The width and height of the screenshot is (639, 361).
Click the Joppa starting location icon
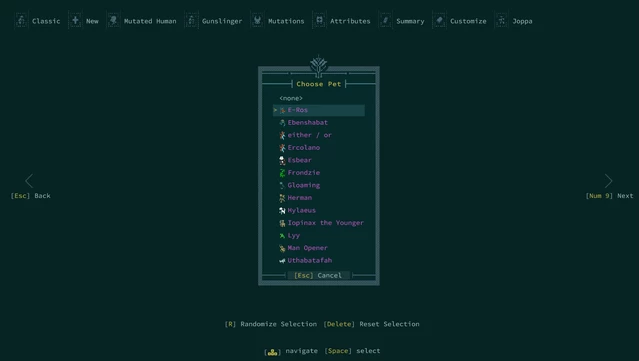pyautogui.click(x=502, y=20)
